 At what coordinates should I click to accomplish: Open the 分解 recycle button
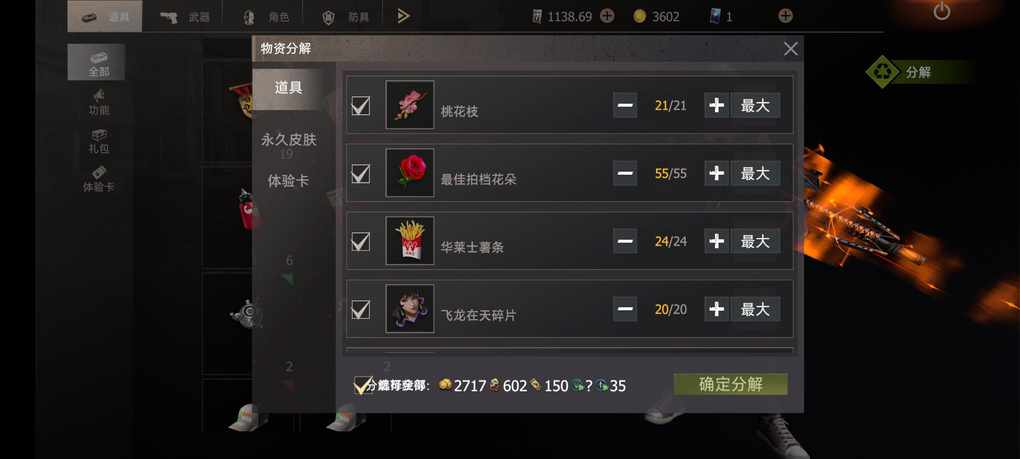(x=917, y=72)
